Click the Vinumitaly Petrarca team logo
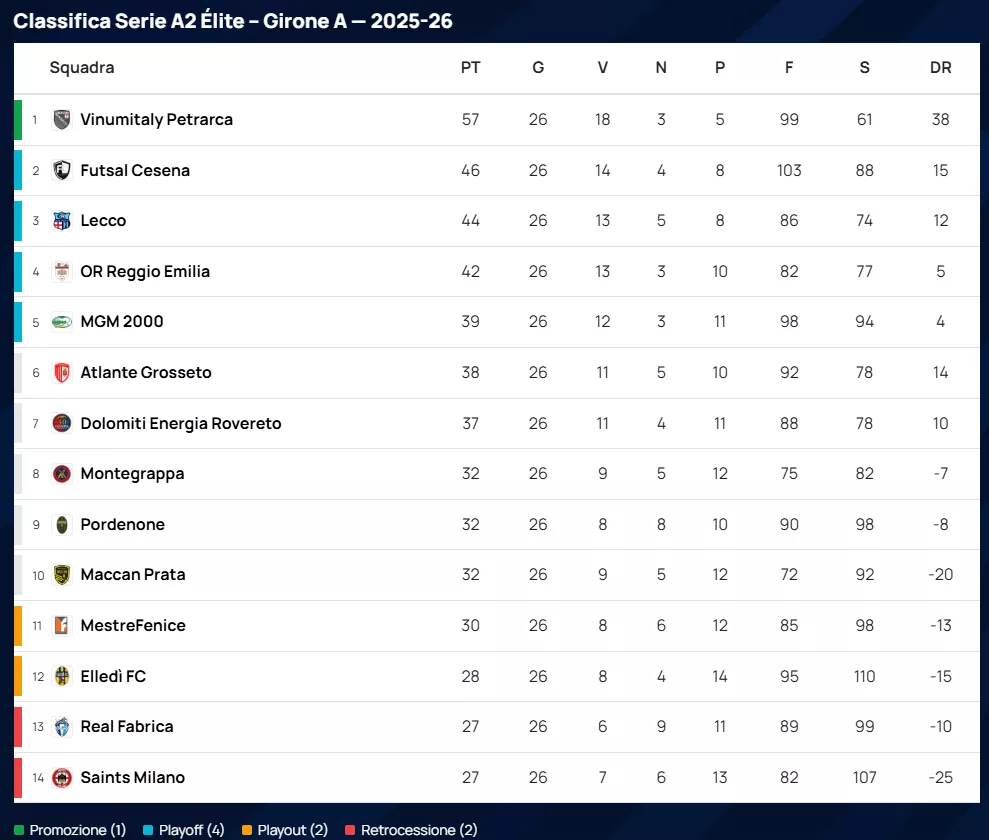989x840 pixels. [x=62, y=120]
